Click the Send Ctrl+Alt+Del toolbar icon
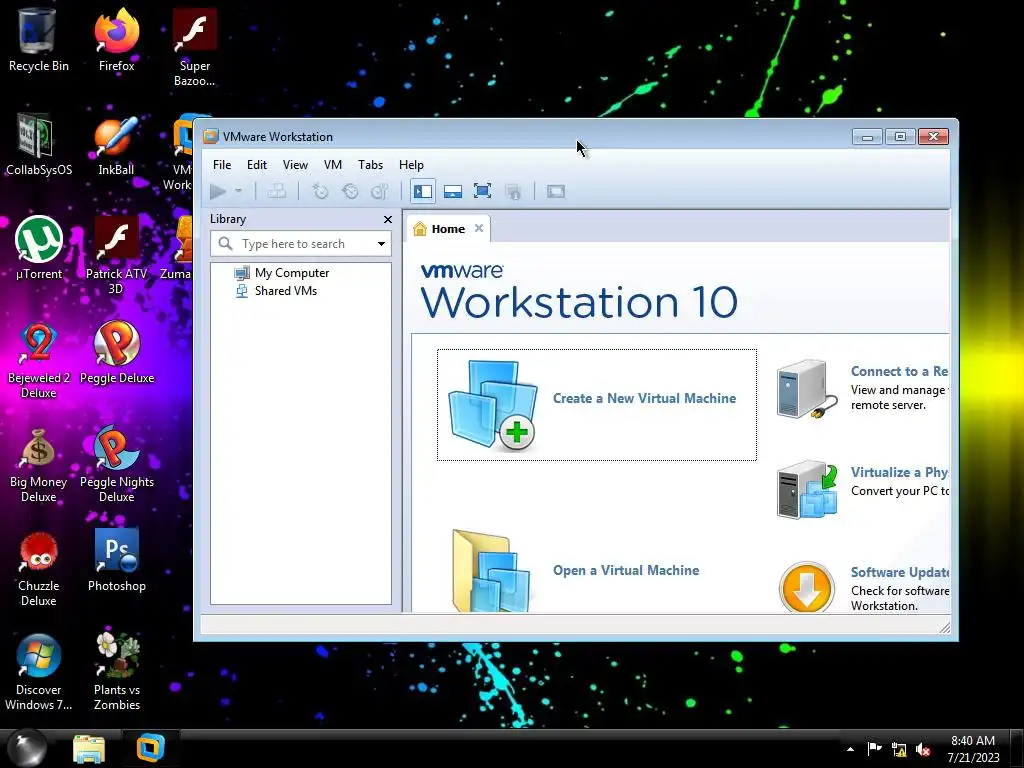 click(277, 191)
